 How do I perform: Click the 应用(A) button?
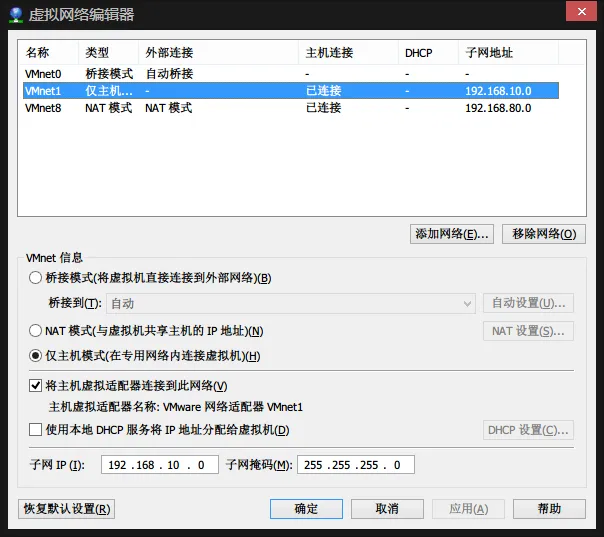468,509
